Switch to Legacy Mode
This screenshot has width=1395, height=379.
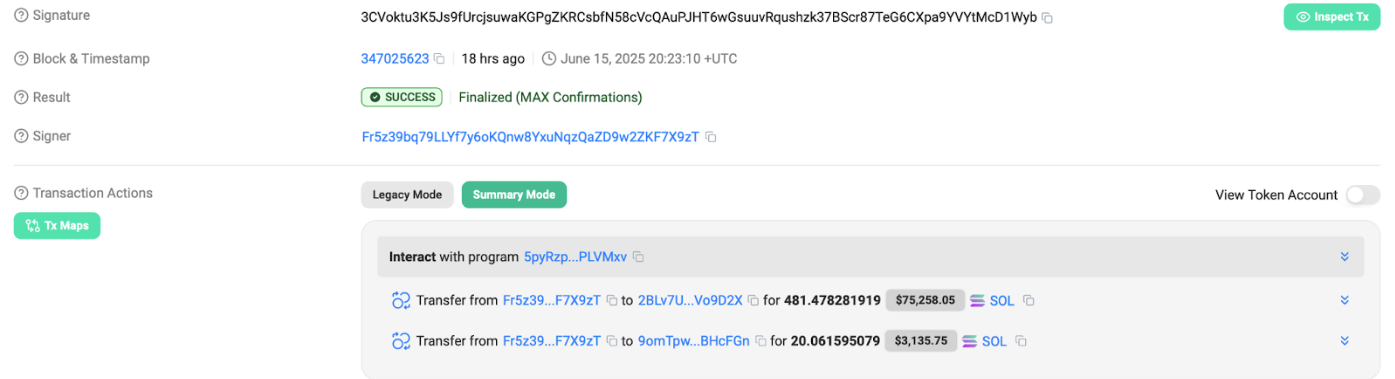point(407,195)
